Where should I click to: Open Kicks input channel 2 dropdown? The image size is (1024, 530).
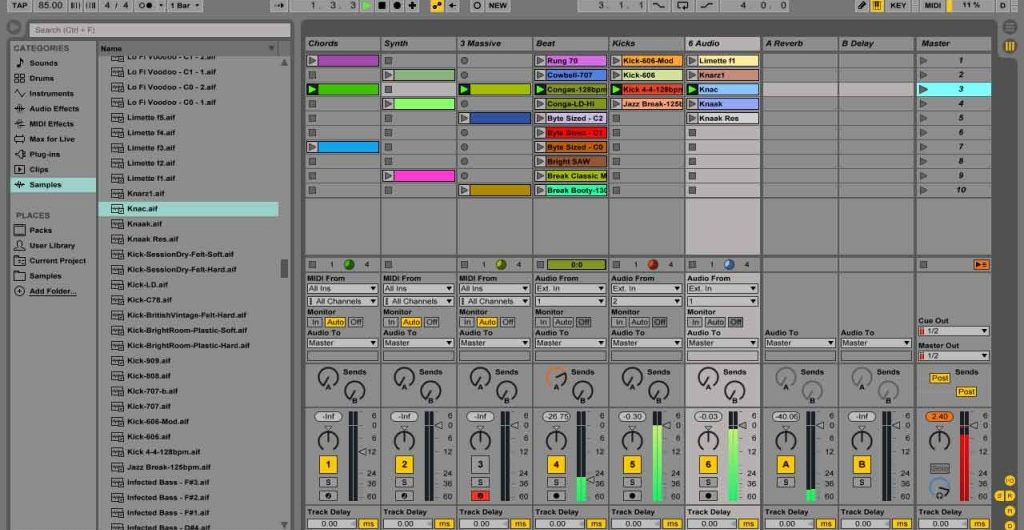click(x=647, y=302)
